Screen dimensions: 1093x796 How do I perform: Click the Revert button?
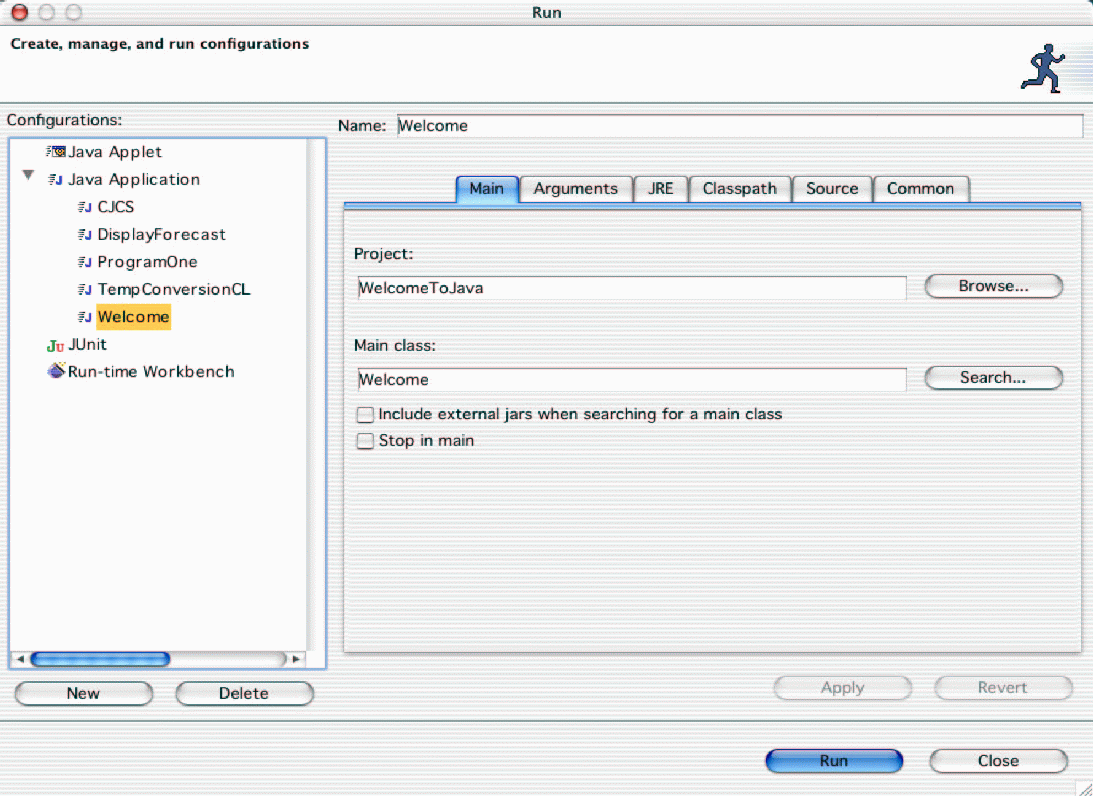(x=1002, y=687)
